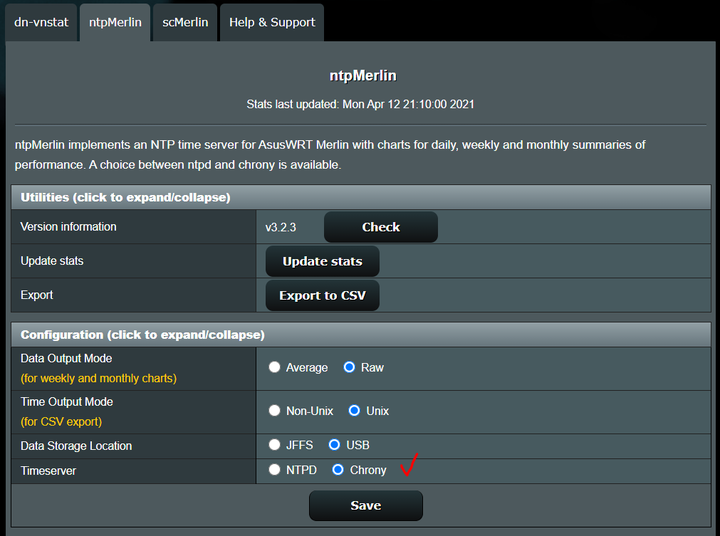Click the Data Storage Location label

coord(76,446)
